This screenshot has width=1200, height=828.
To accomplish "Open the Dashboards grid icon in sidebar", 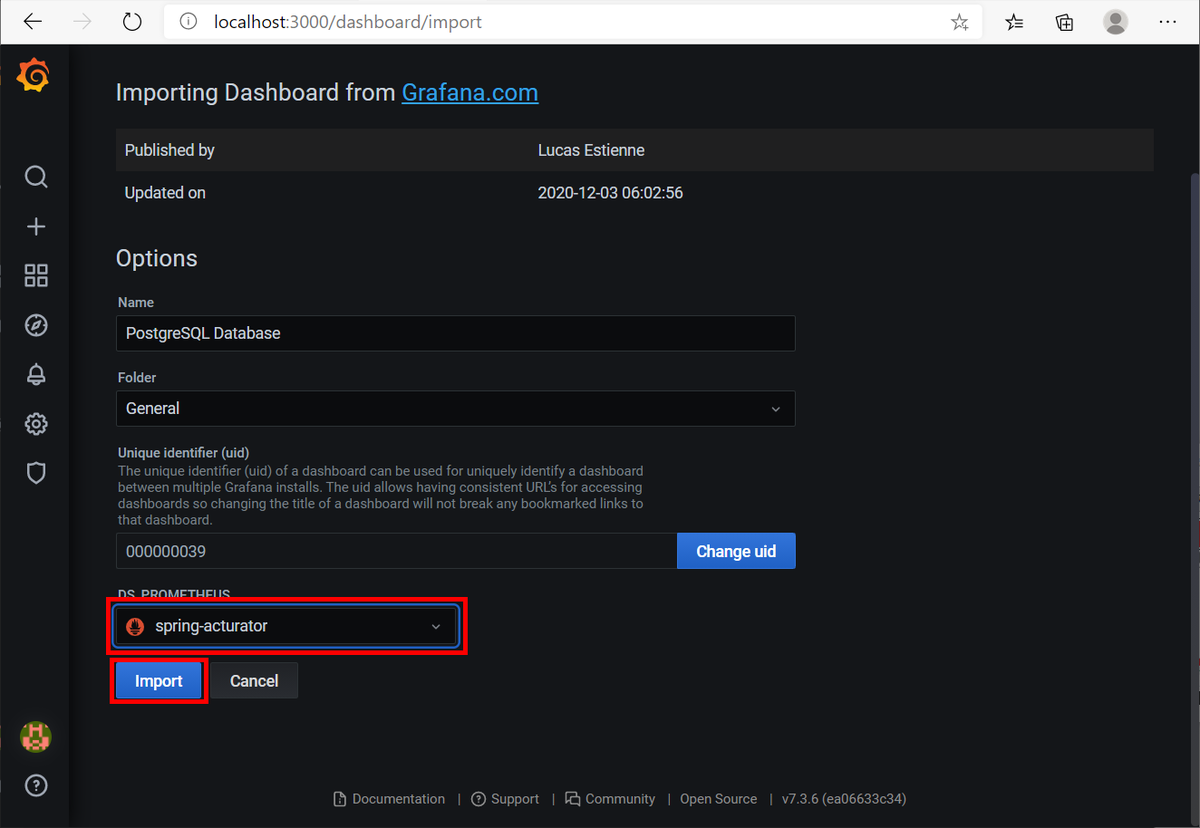I will 36,276.
